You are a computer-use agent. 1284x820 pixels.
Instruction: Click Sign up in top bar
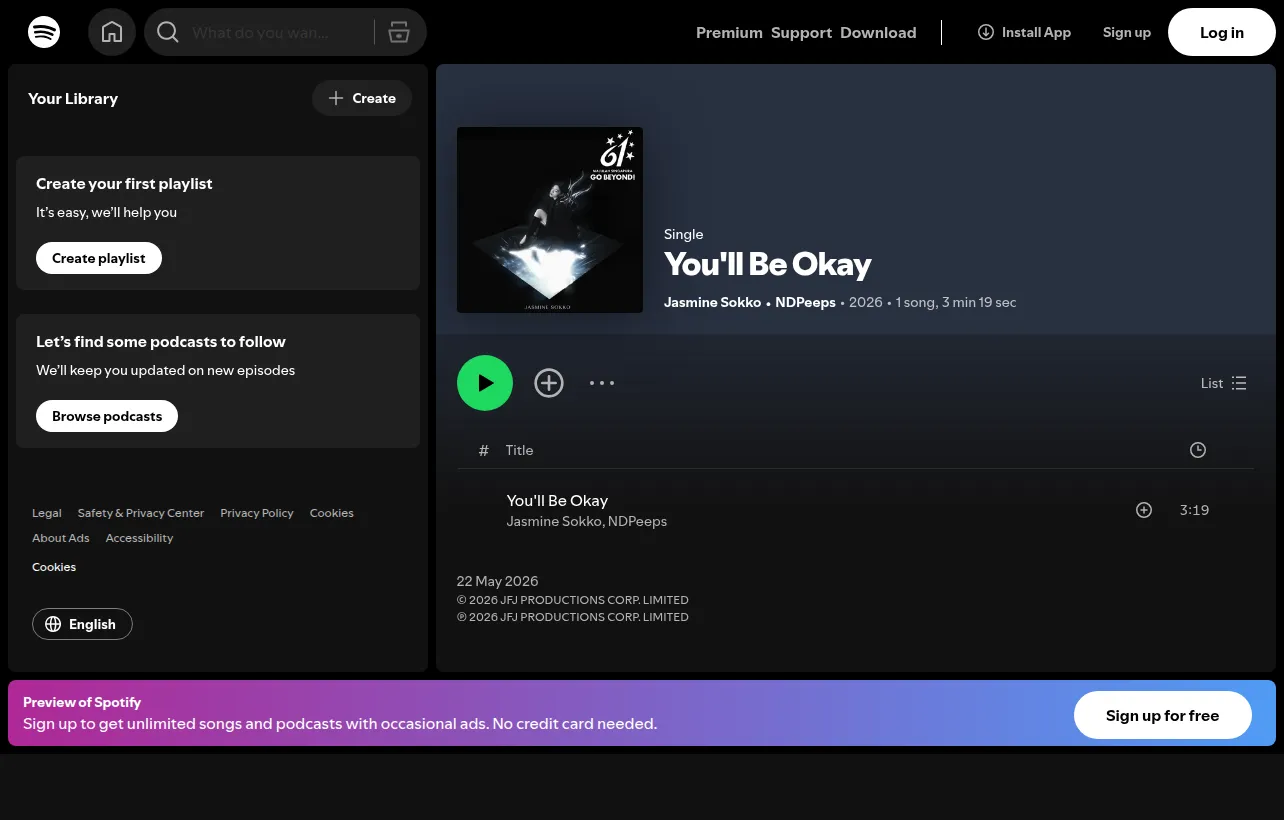point(1127,32)
